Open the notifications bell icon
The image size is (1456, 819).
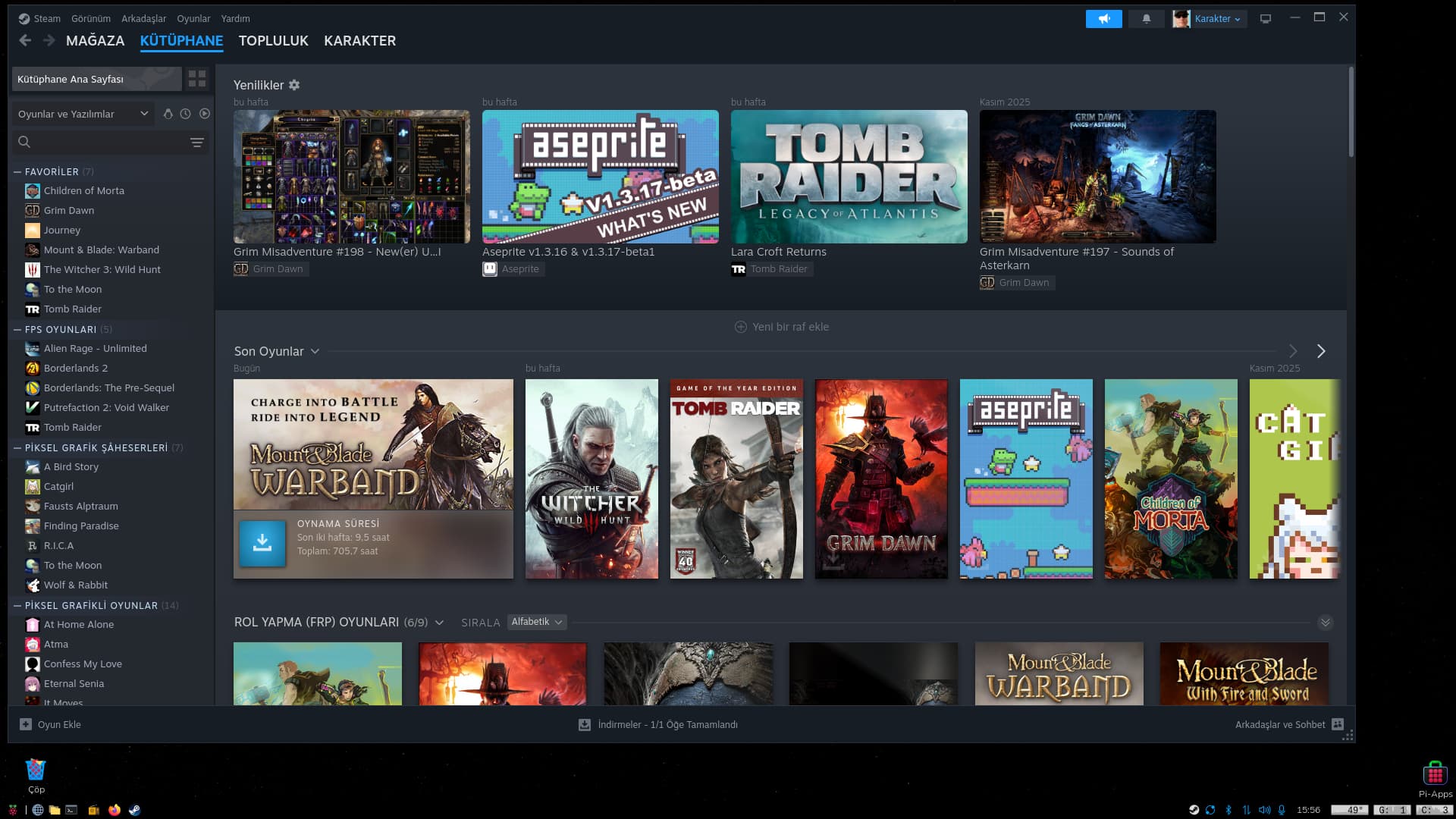(1146, 19)
